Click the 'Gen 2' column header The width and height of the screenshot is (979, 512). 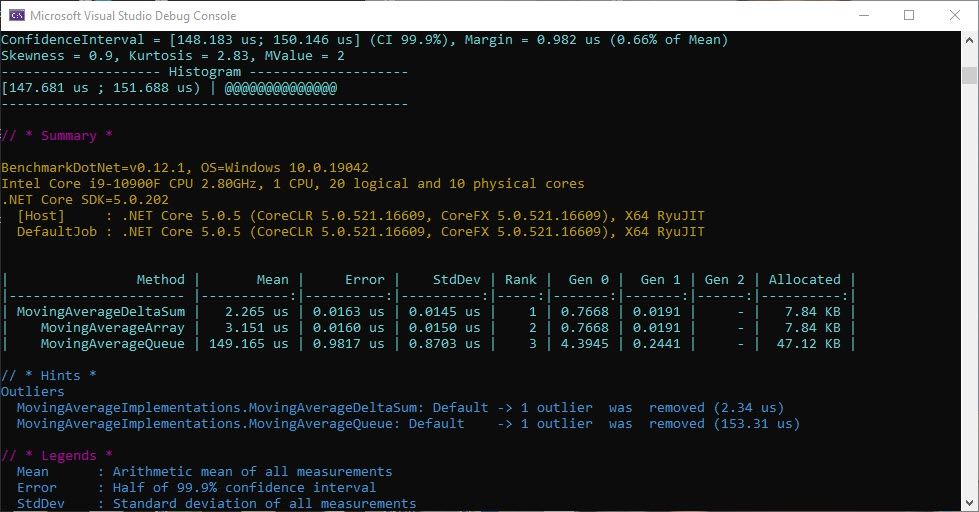coord(724,280)
